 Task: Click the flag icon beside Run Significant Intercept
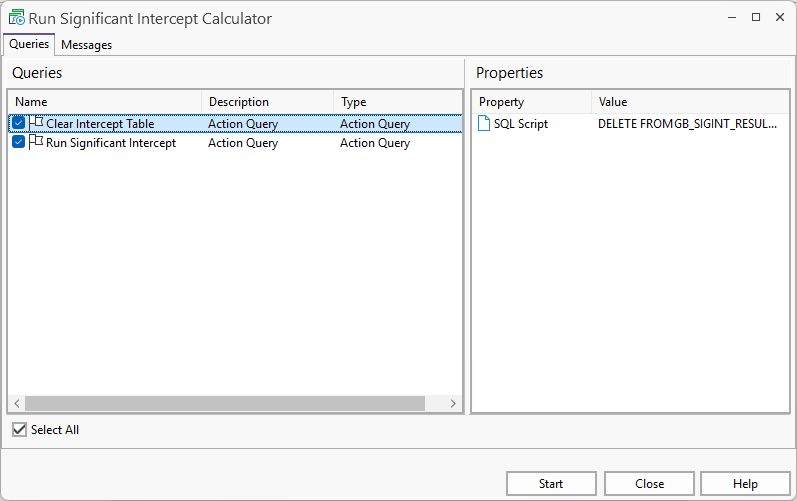click(x=36, y=142)
